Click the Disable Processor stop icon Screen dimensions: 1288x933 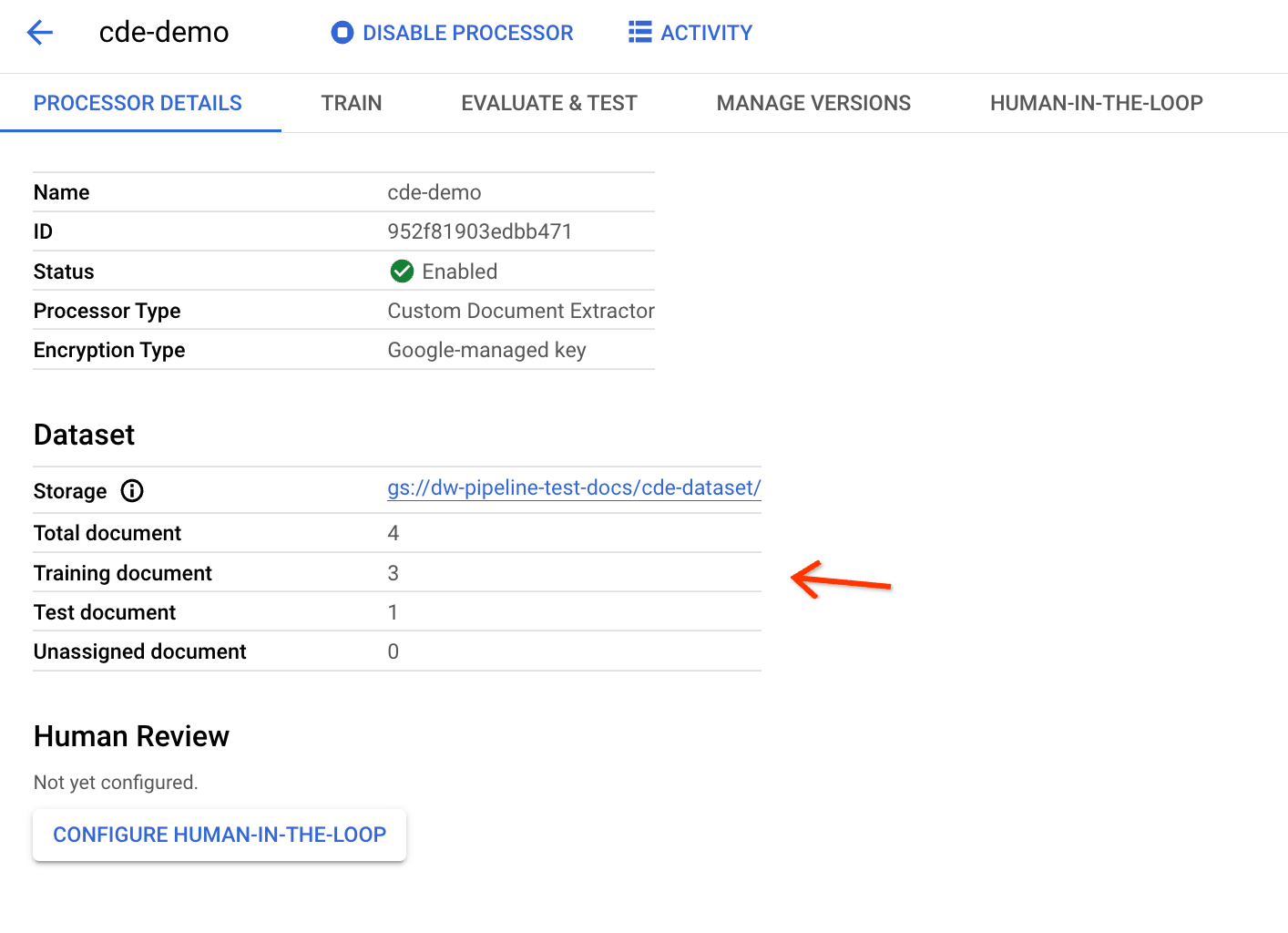tap(342, 33)
